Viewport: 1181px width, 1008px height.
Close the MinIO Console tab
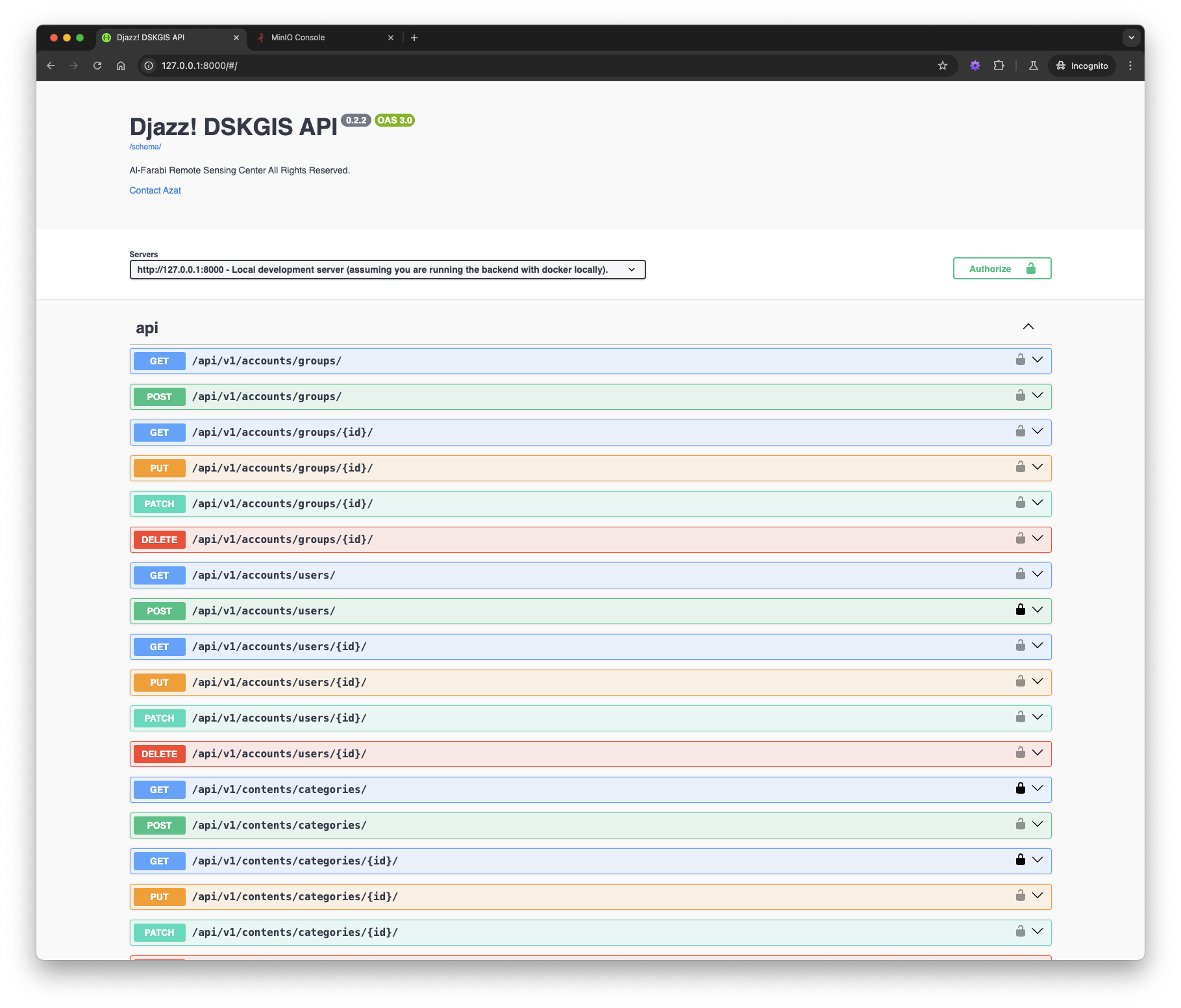(x=391, y=38)
